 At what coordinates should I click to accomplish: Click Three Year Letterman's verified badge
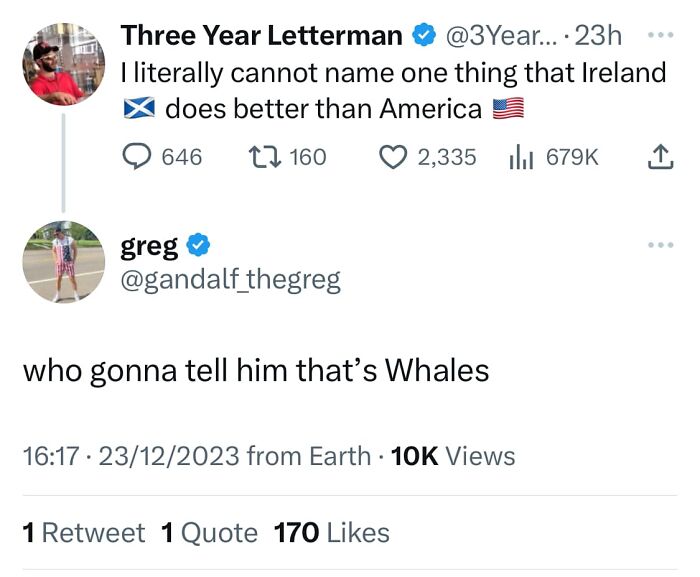tap(424, 37)
